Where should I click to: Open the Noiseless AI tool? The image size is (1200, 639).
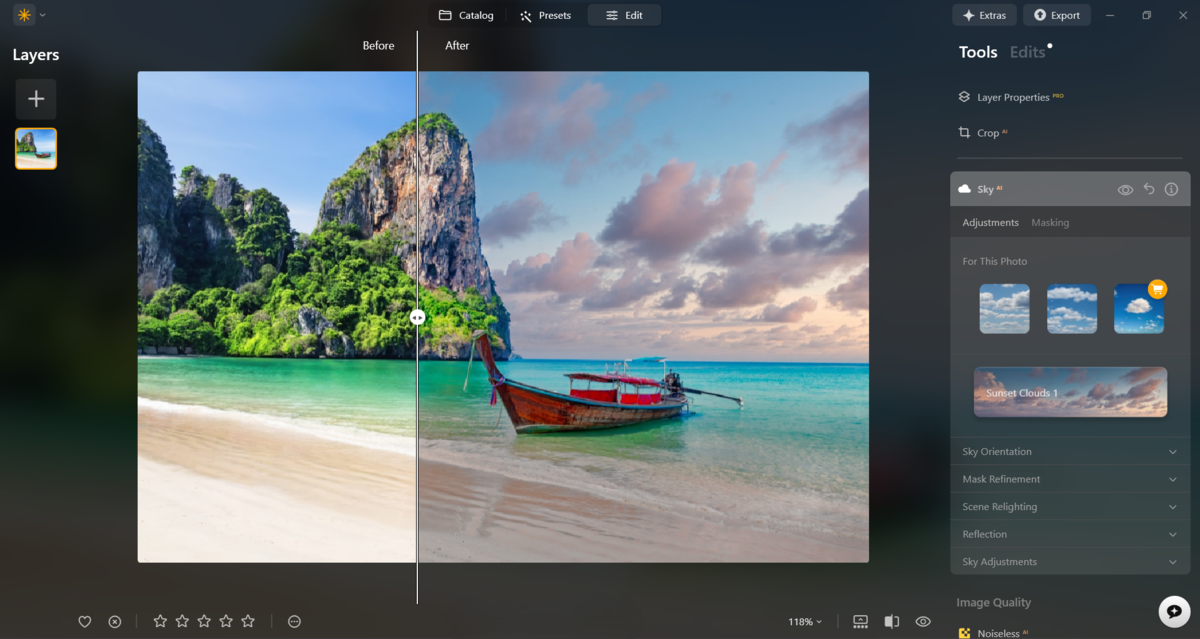coord(994,633)
